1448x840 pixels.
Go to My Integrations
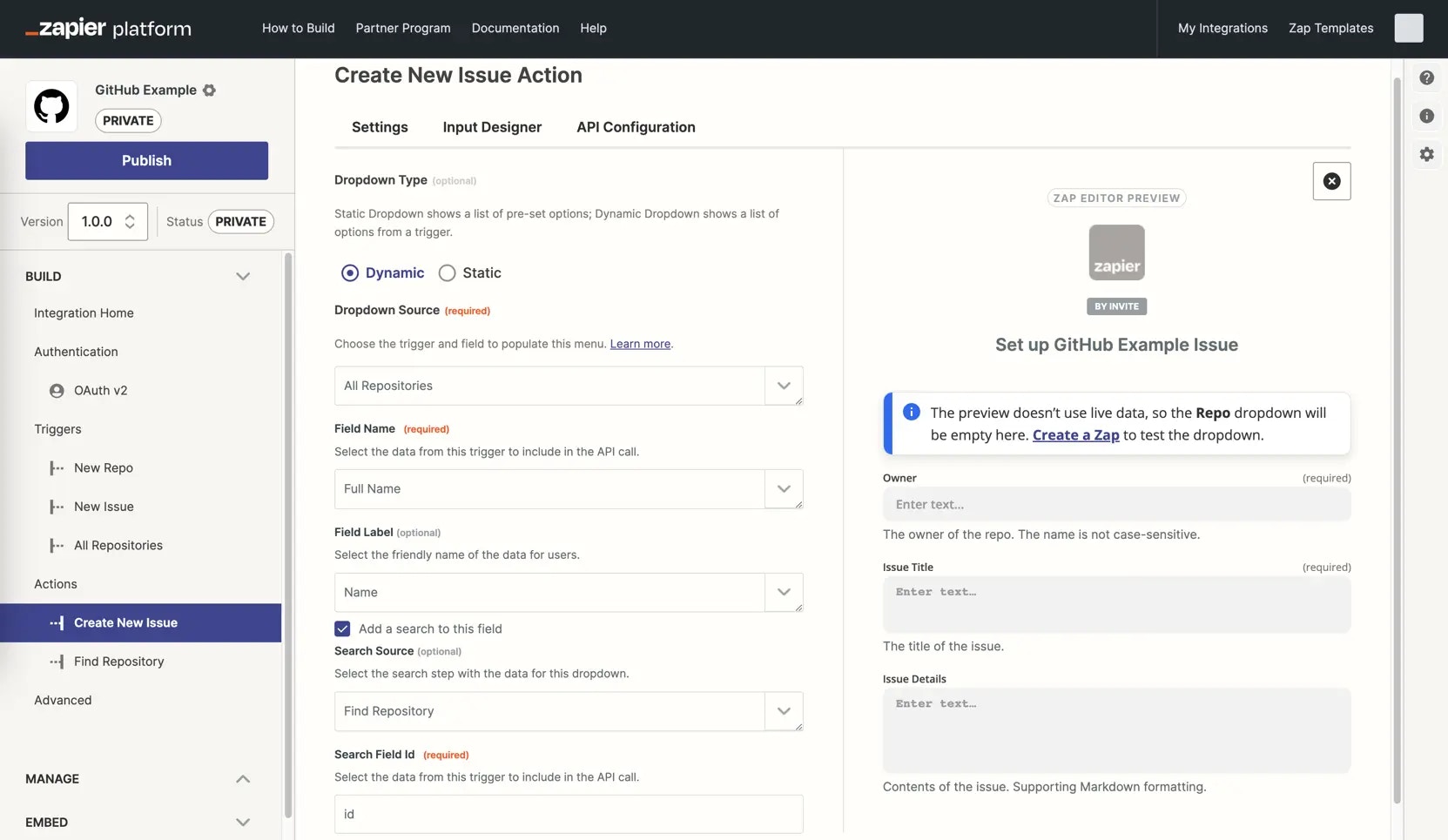click(x=1222, y=28)
